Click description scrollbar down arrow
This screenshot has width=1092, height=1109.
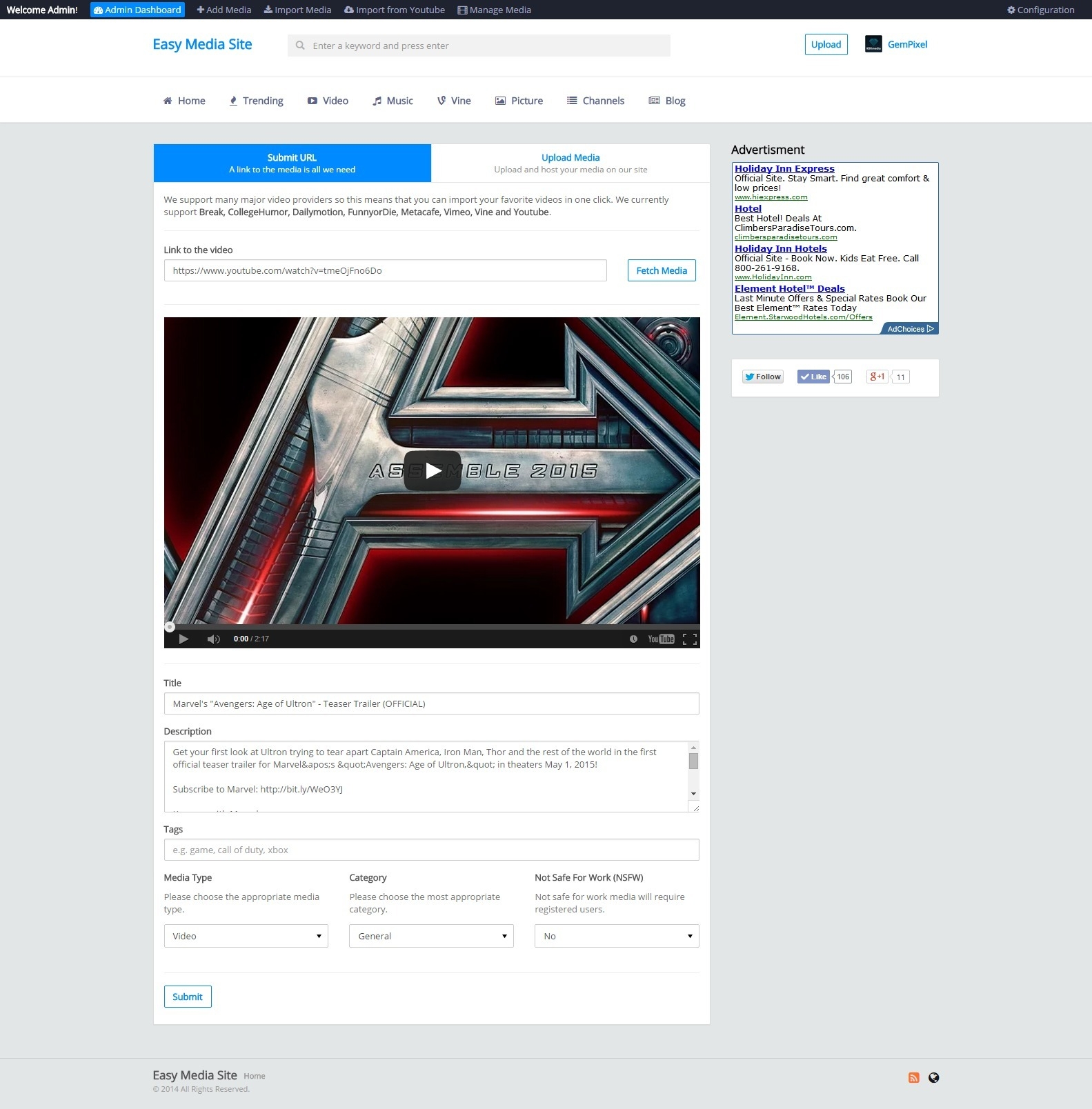pos(693,794)
